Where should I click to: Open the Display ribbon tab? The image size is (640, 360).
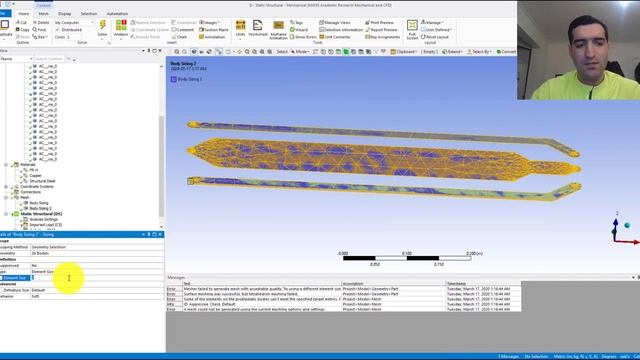click(x=64, y=13)
